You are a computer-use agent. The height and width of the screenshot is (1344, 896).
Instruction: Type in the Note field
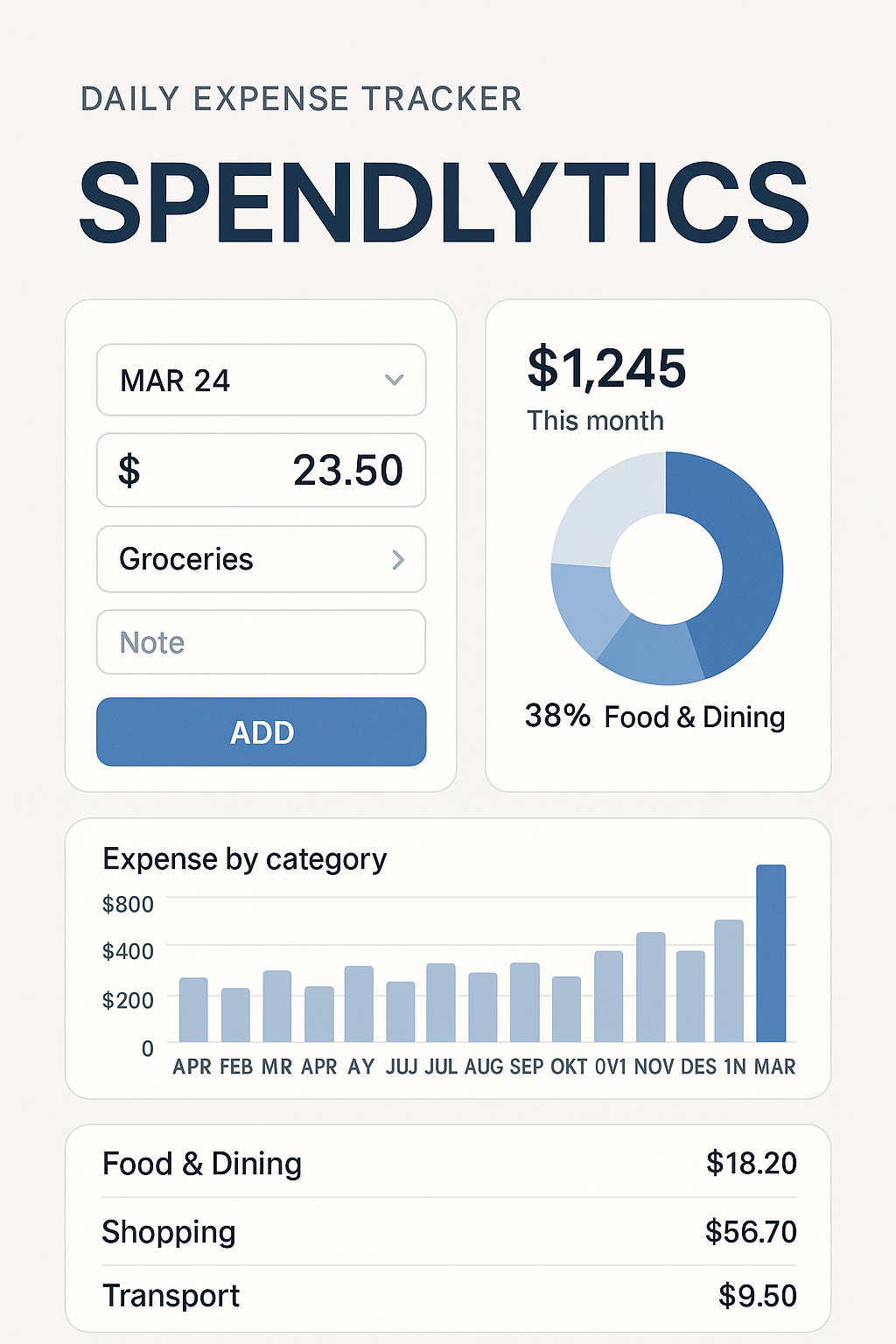(x=261, y=642)
